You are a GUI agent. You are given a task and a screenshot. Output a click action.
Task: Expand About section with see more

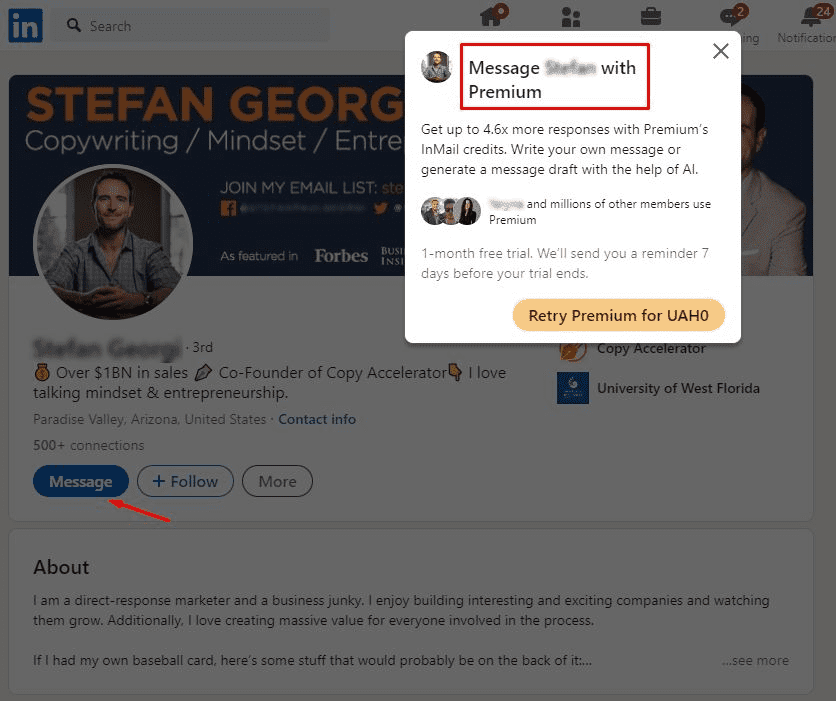point(755,660)
